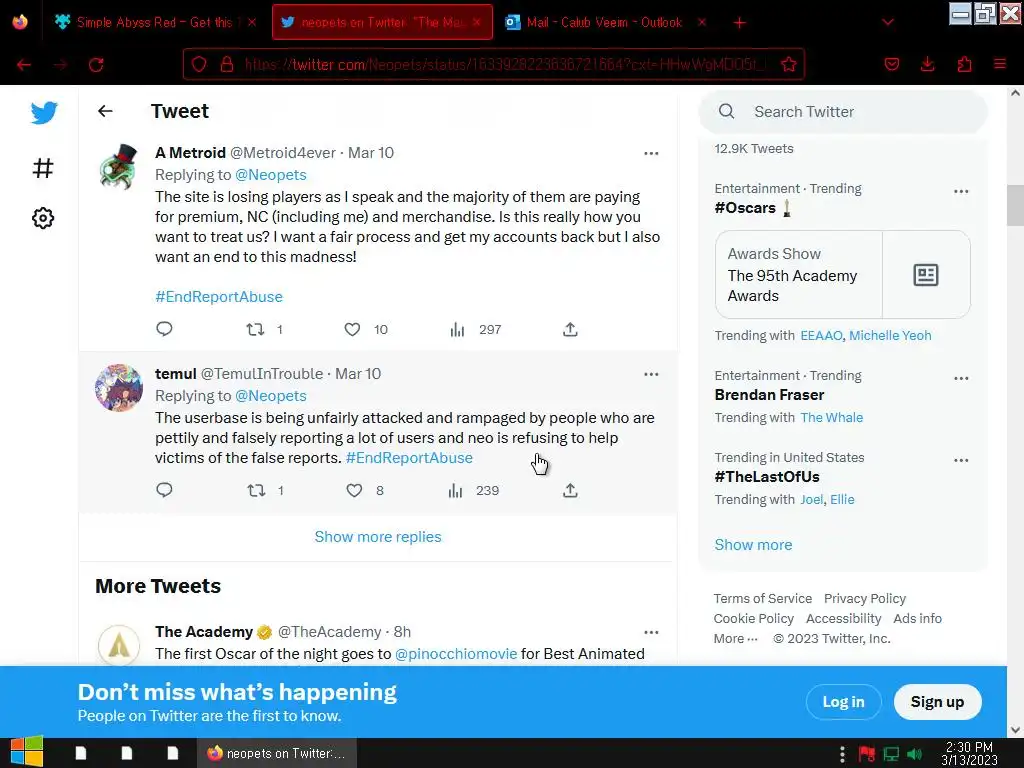Like A Metroid's tweet
This screenshot has height=768, width=1024.
(352, 329)
